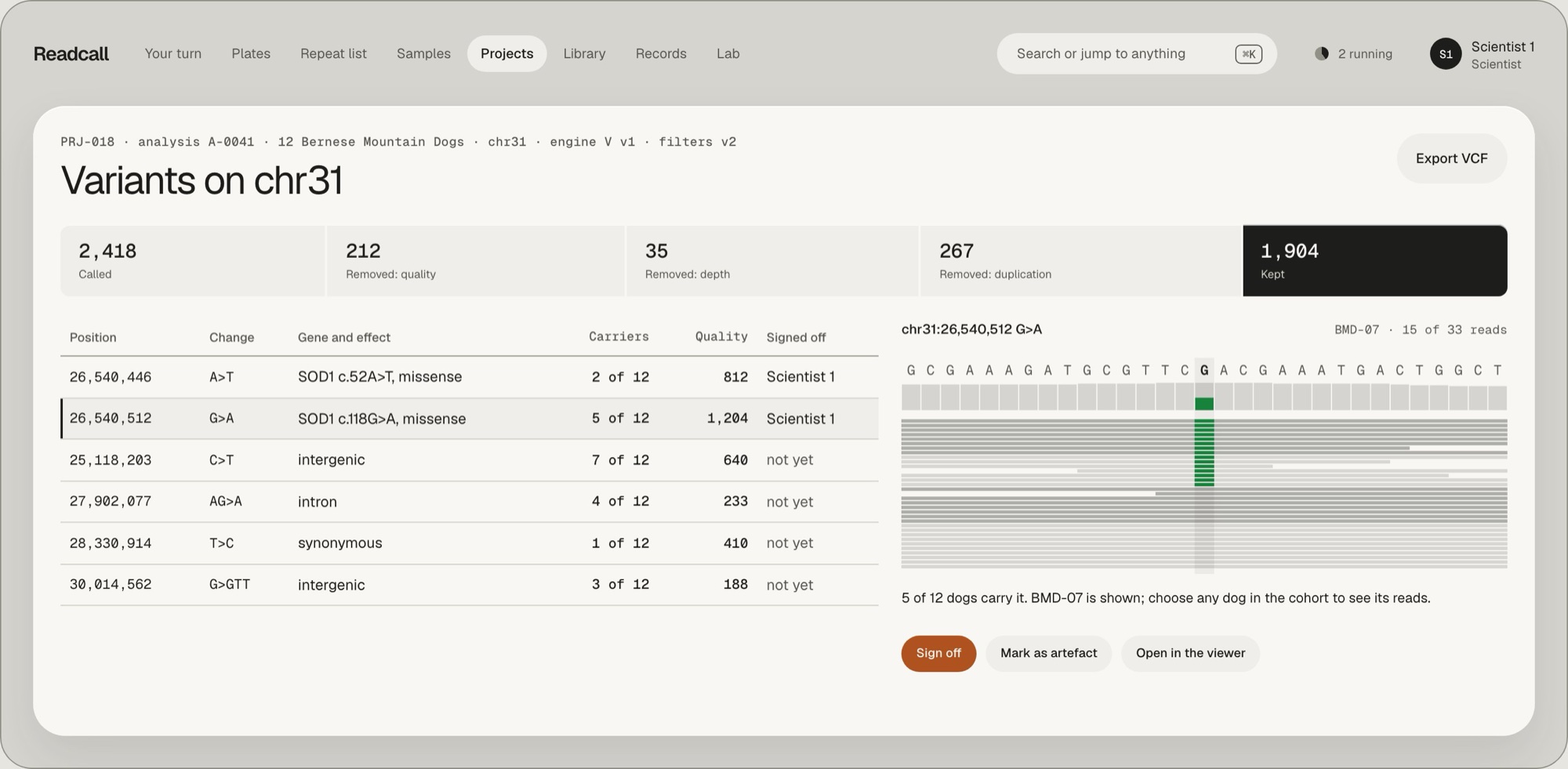Click the ⌘K shortcut badge
The height and width of the screenshot is (769, 1568).
pos(1248,53)
